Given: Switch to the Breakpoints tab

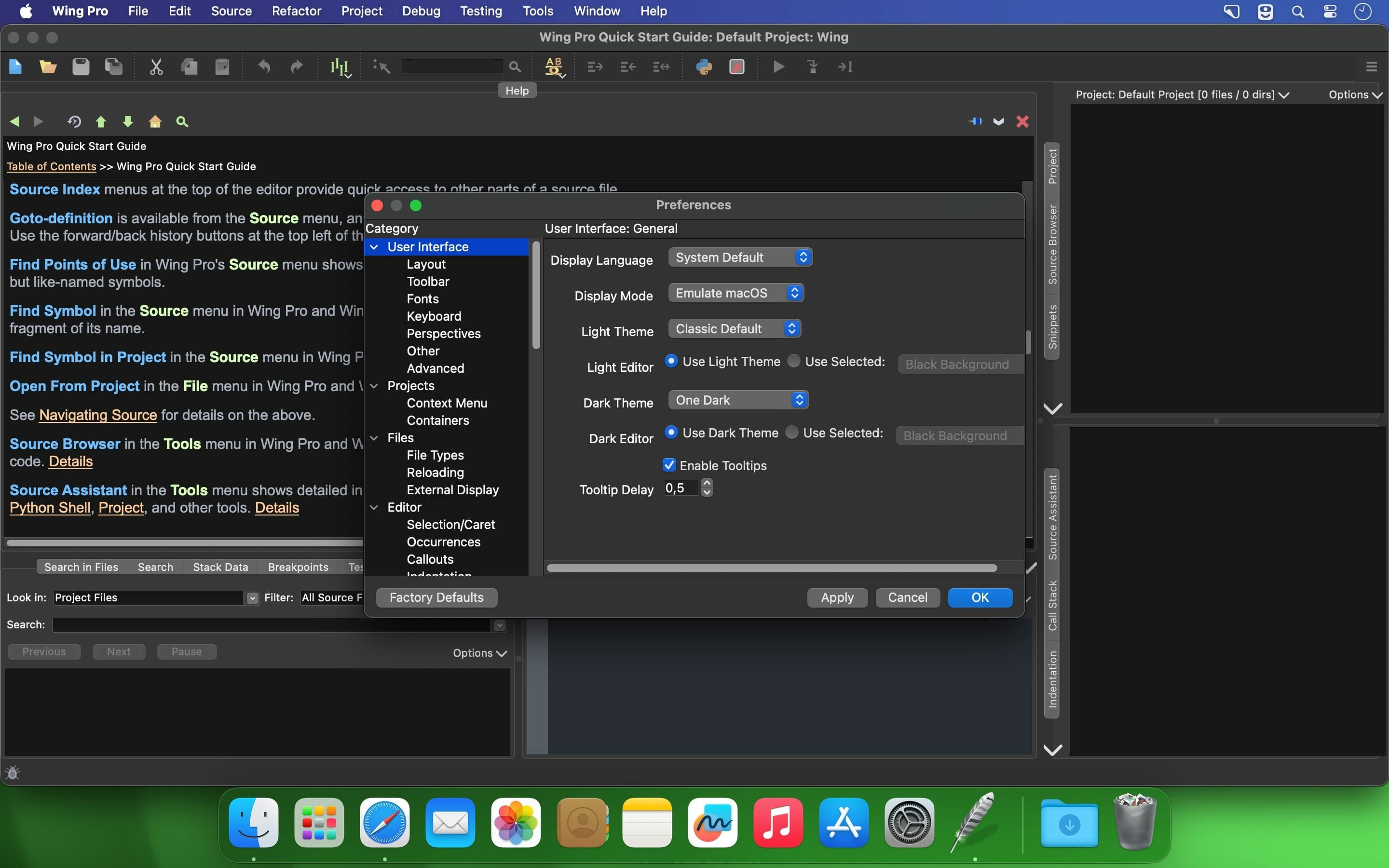Looking at the screenshot, I should 299,567.
